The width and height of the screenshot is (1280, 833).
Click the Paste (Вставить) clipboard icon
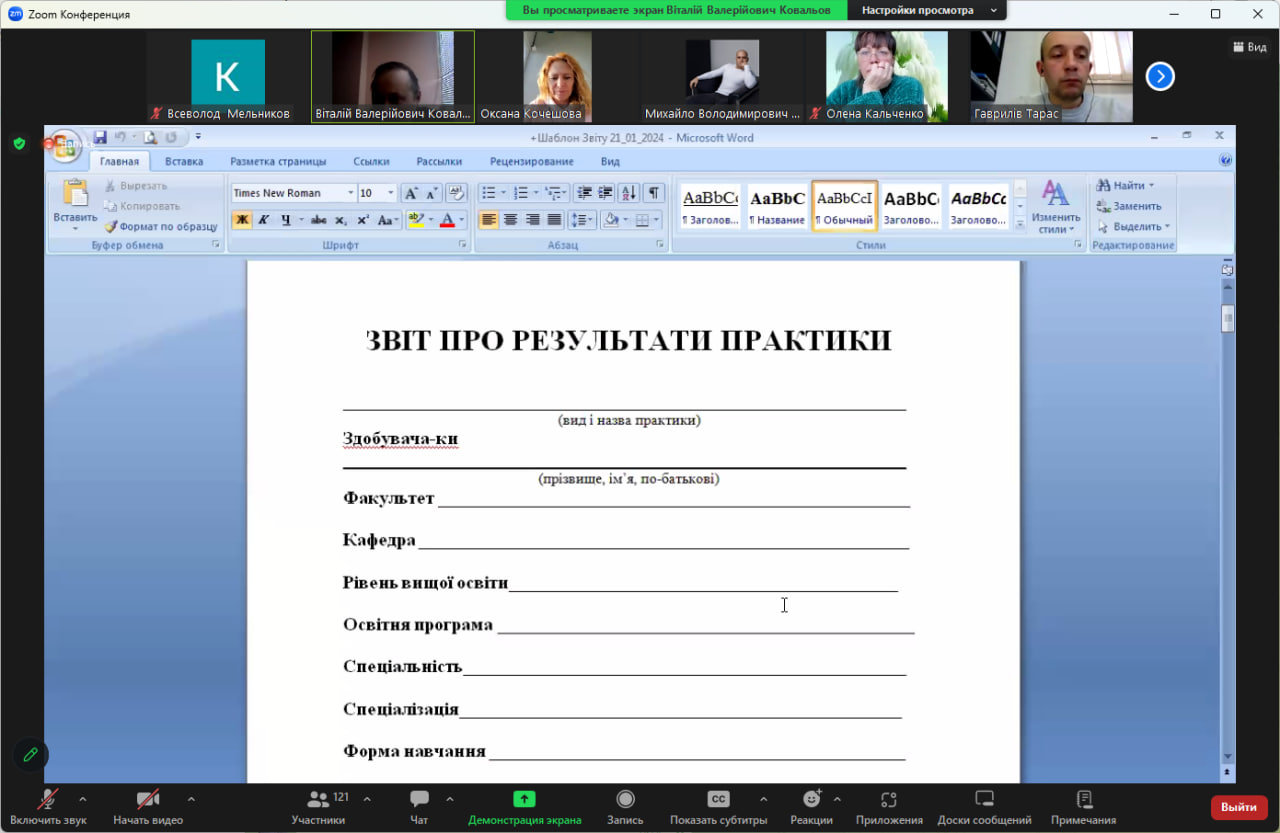pos(75,193)
